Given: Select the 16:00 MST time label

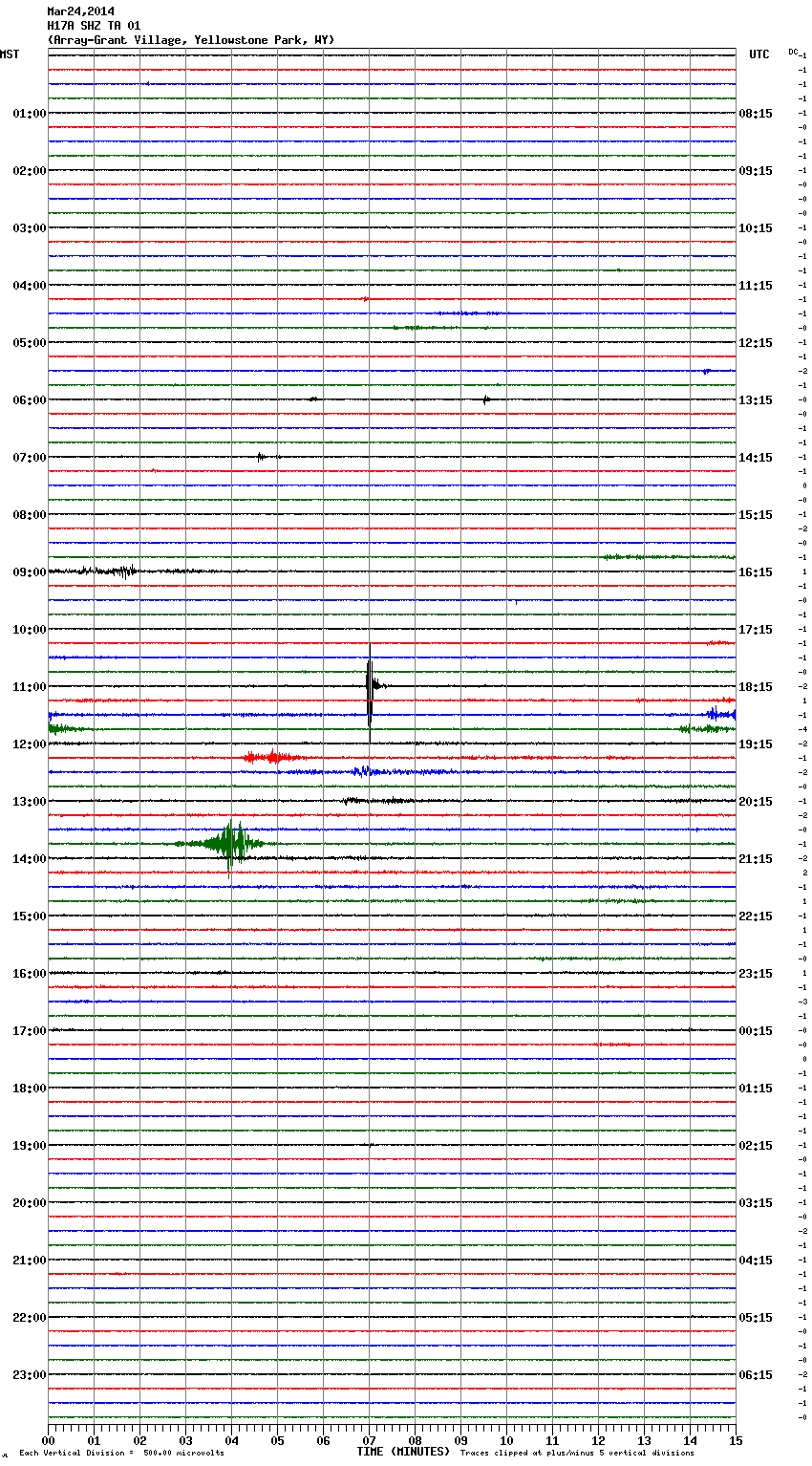Looking at the screenshot, I should (30, 974).
